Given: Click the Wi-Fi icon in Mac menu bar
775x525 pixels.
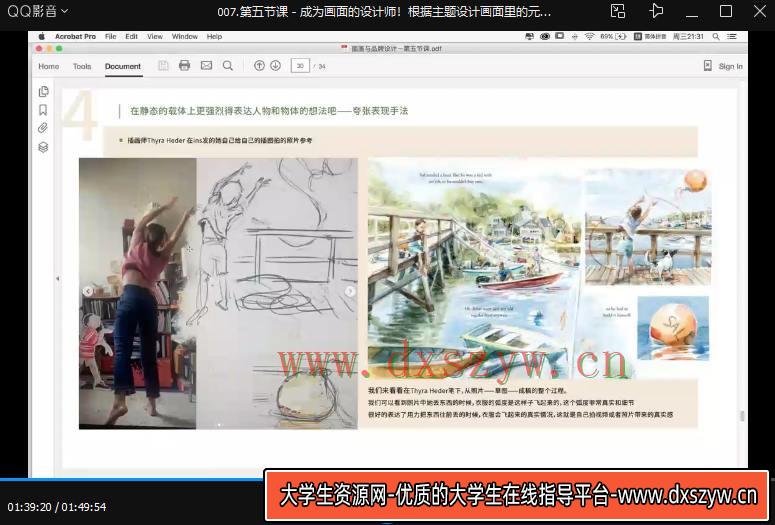Looking at the screenshot, I should point(589,37).
